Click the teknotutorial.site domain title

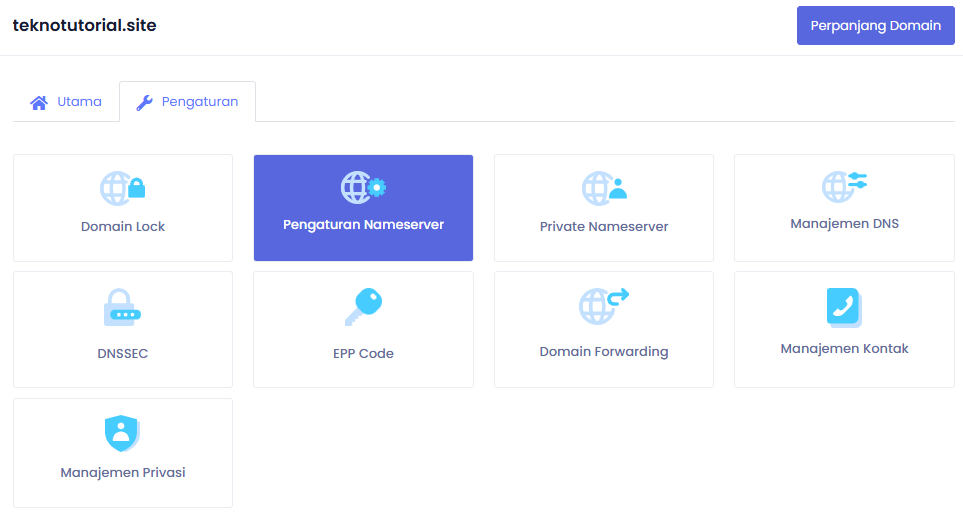(85, 25)
